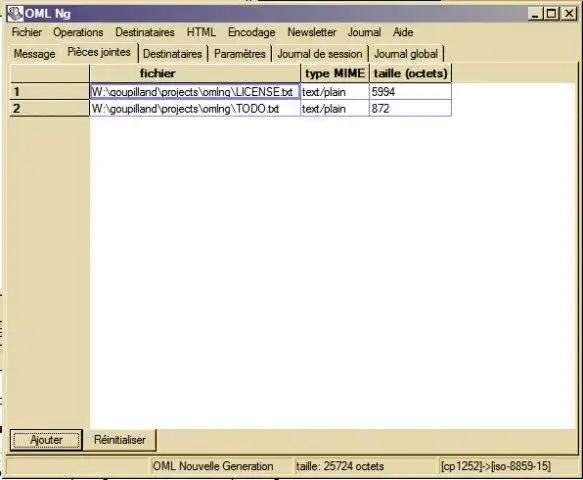
Task: Open the Encodage menu
Action: 251,32
